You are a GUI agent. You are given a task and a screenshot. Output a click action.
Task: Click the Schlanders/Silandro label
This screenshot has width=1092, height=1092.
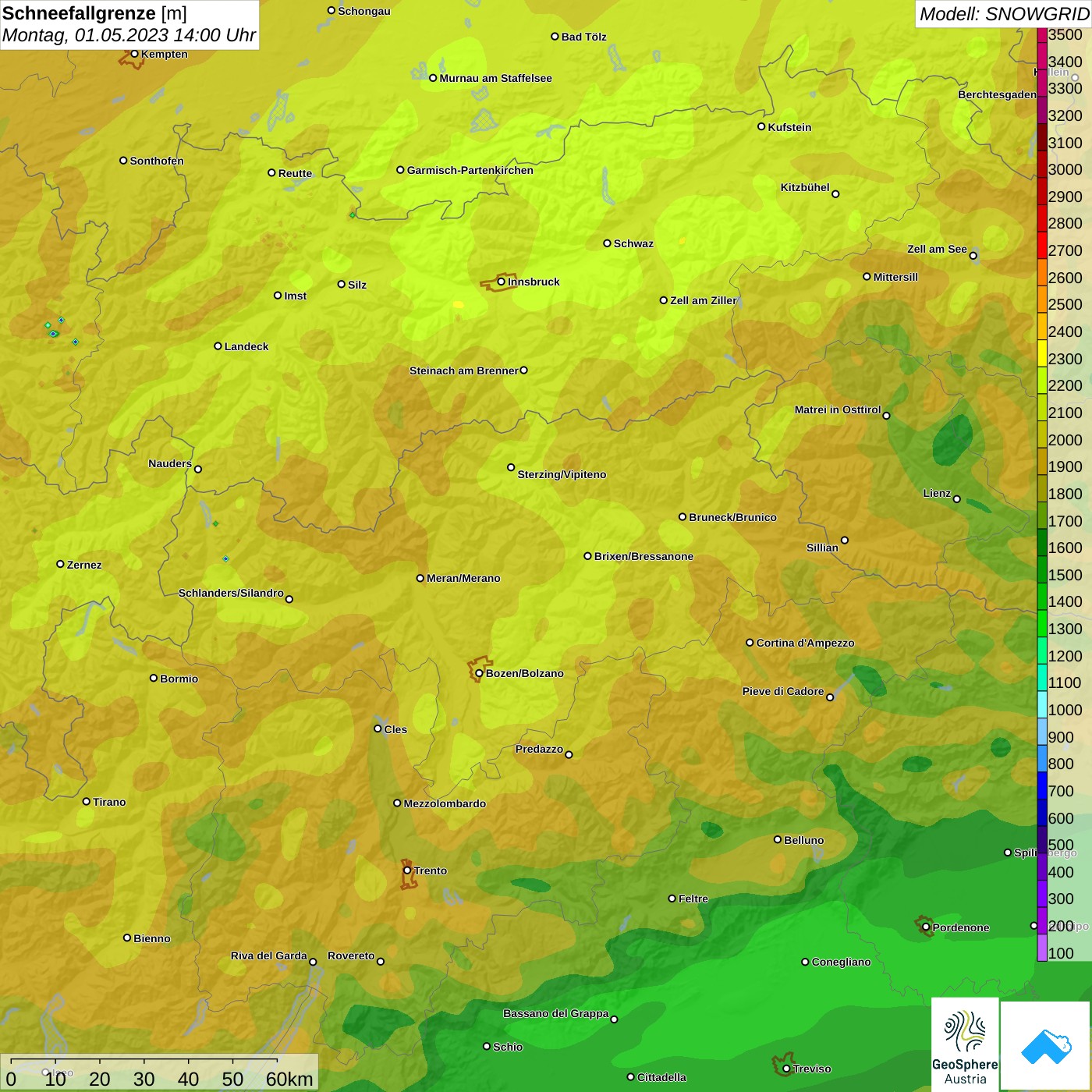click(x=231, y=593)
